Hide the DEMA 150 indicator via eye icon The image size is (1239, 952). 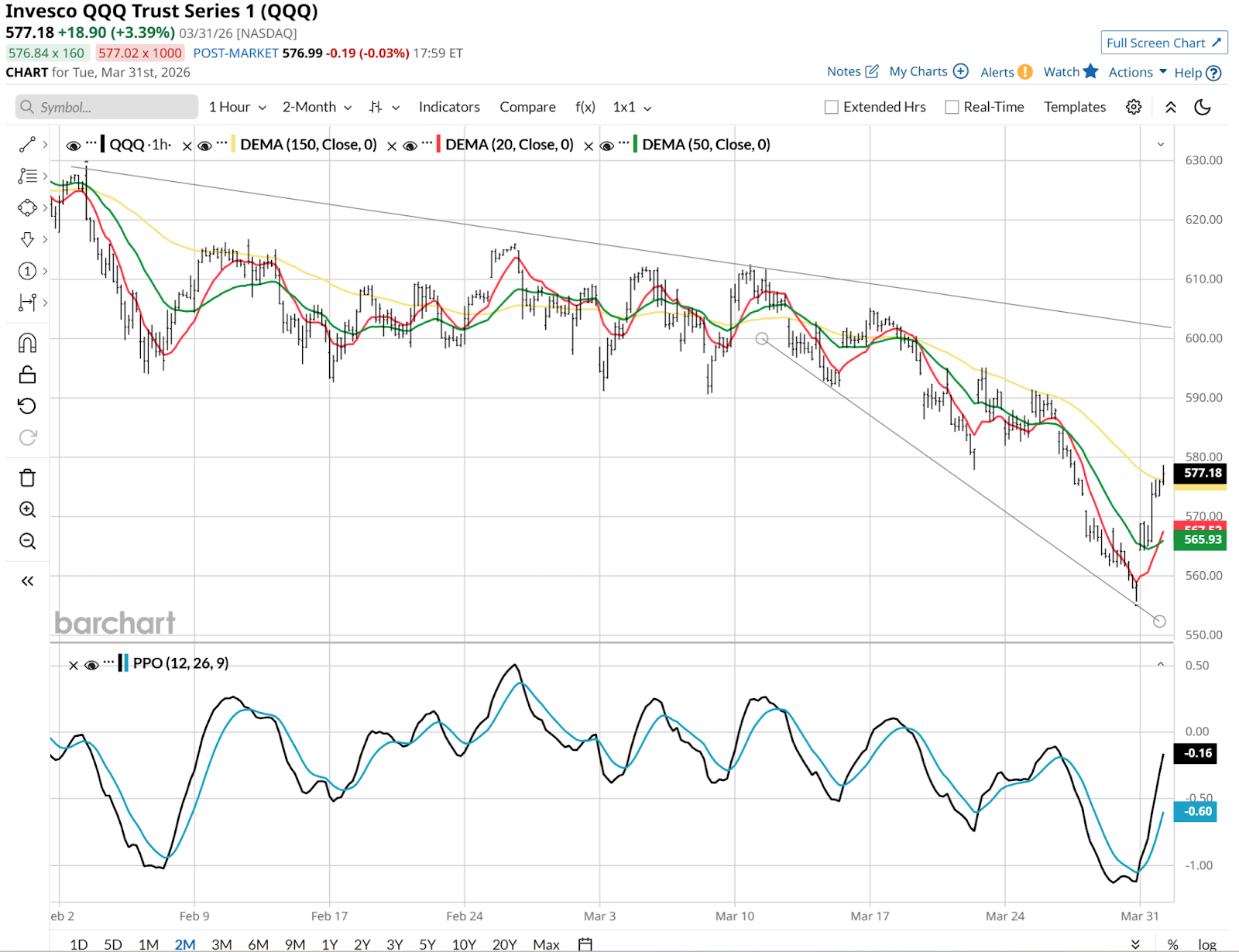[204, 146]
